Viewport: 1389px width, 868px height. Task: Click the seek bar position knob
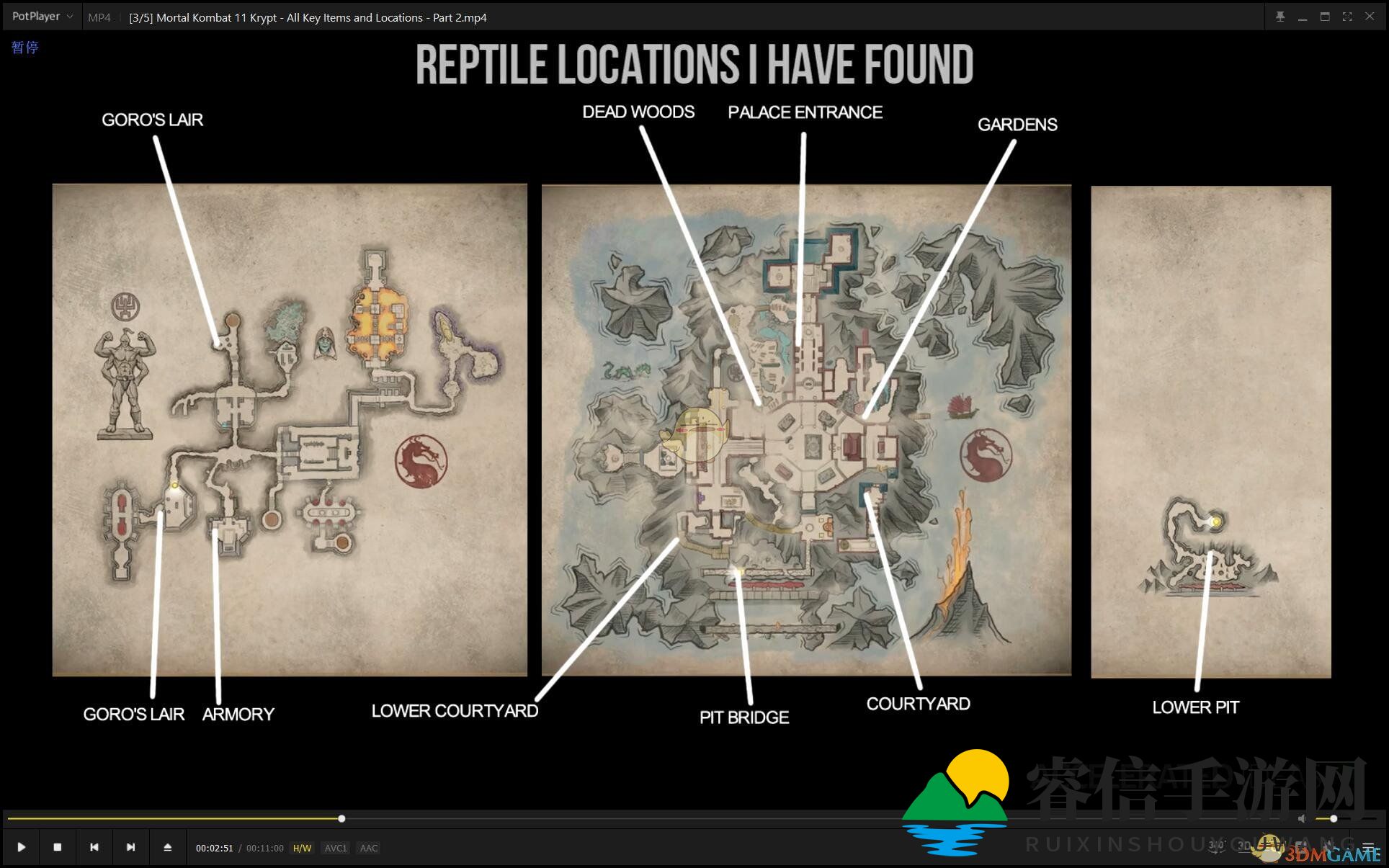[341, 818]
